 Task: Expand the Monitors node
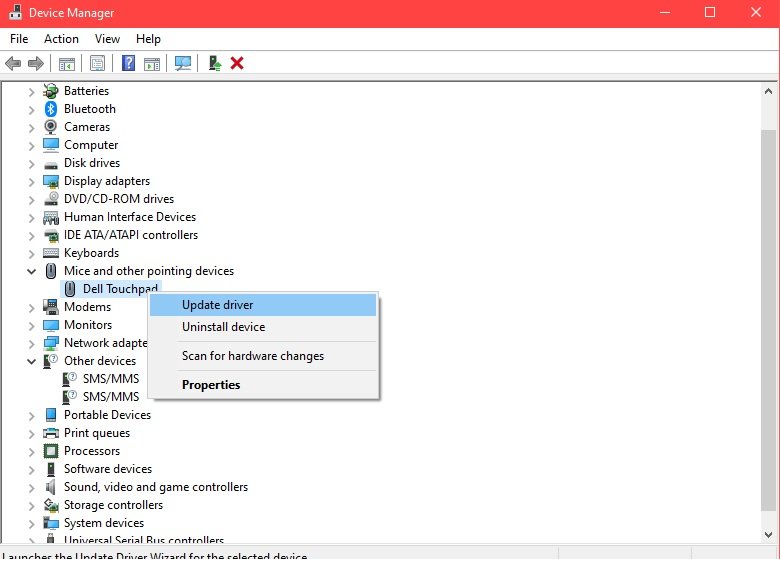click(31, 326)
